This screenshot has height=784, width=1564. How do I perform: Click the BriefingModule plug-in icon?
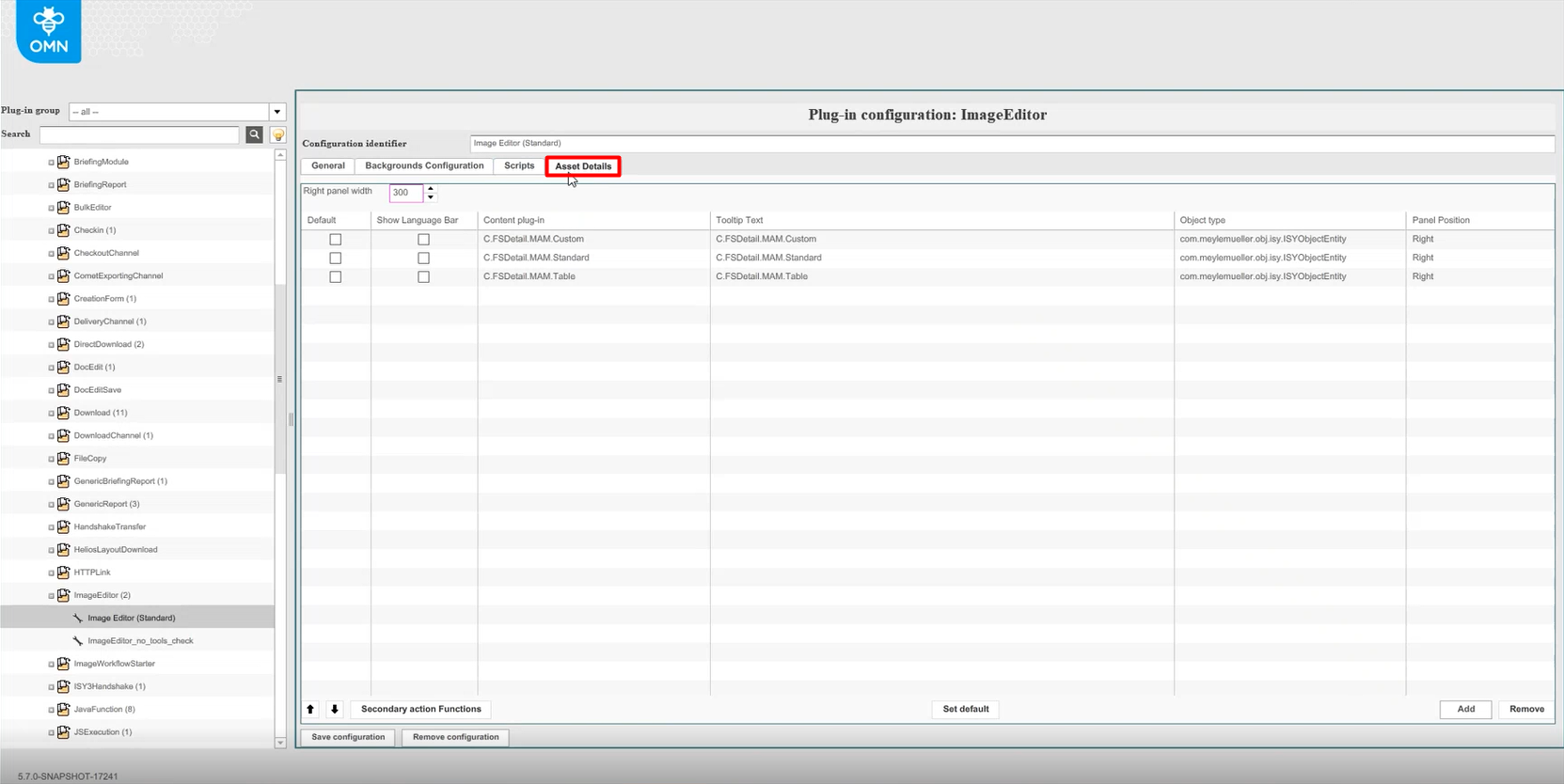pos(64,162)
